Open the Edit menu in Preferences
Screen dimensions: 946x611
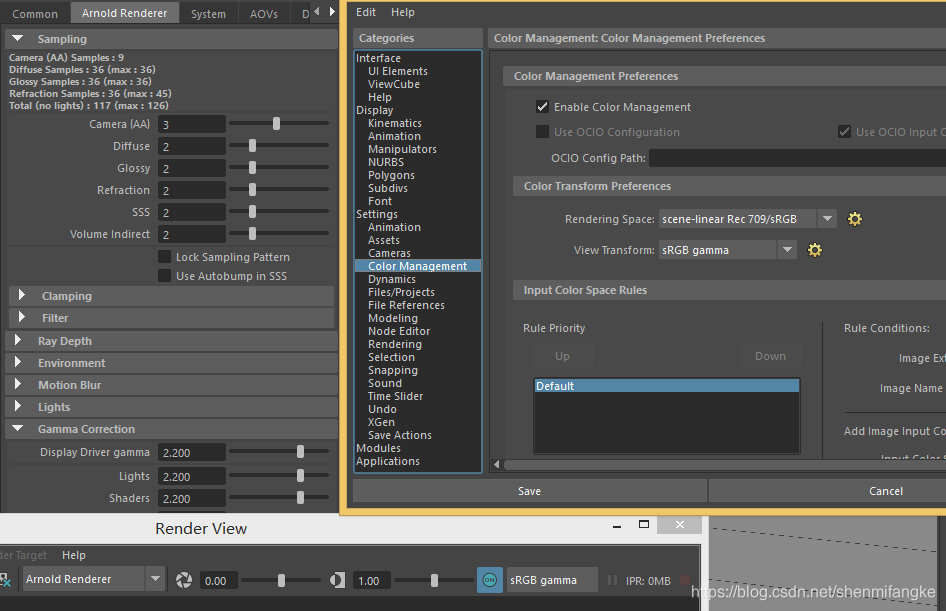(x=366, y=12)
